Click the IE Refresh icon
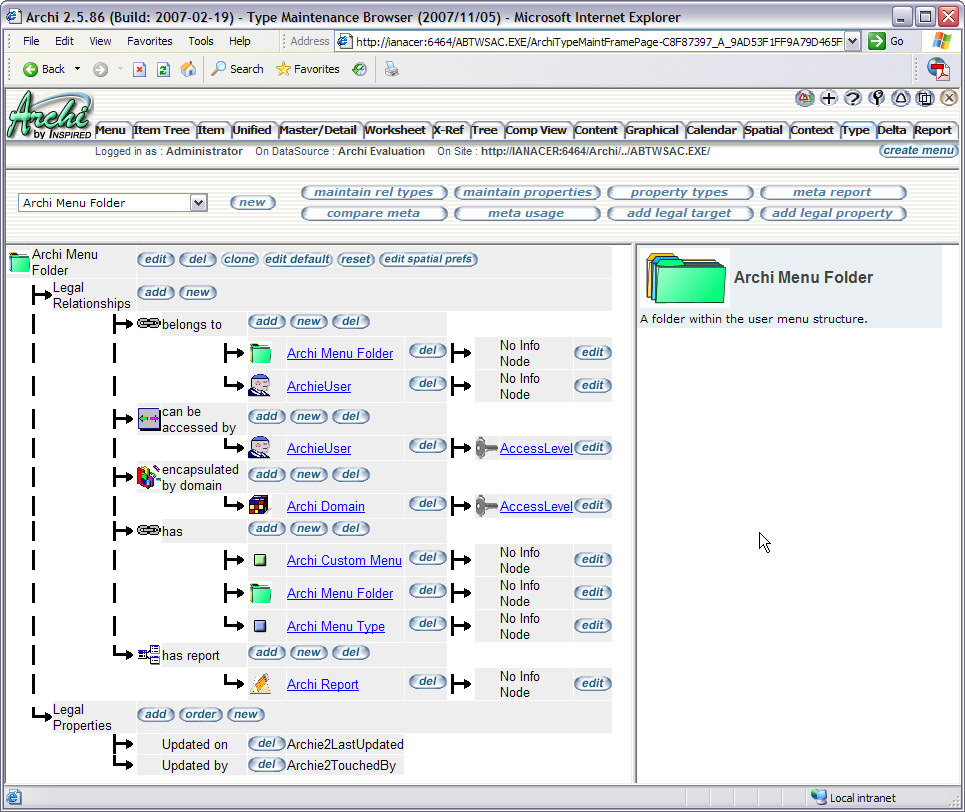The height and width of the screenshot is (812, 965). (163, 70)
